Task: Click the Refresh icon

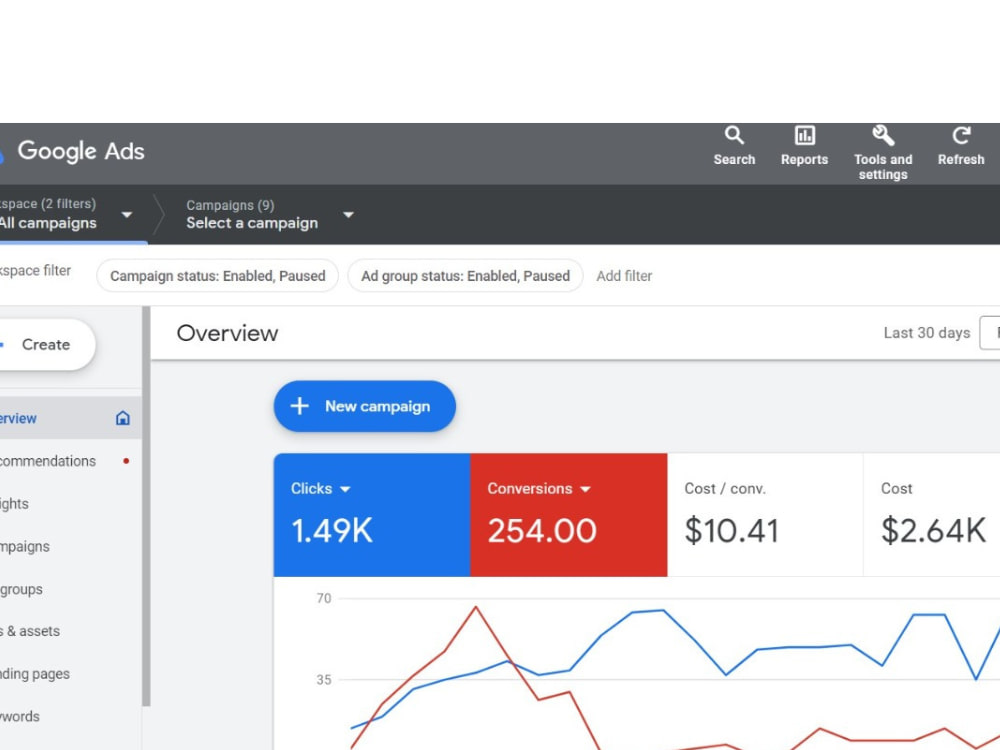Action: click(x=961, y=135)
